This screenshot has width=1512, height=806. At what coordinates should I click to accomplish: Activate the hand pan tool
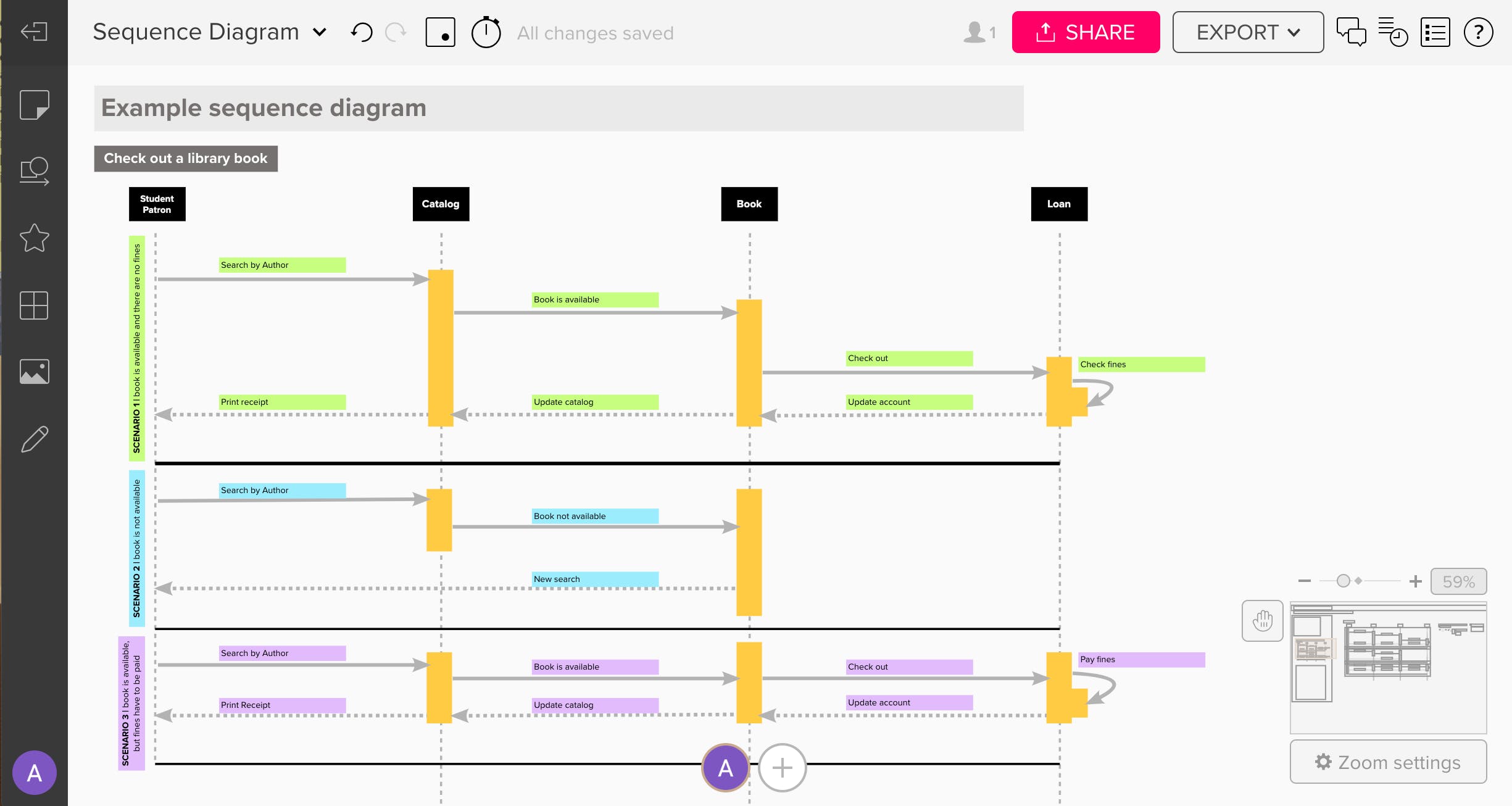pos(1263,621)
